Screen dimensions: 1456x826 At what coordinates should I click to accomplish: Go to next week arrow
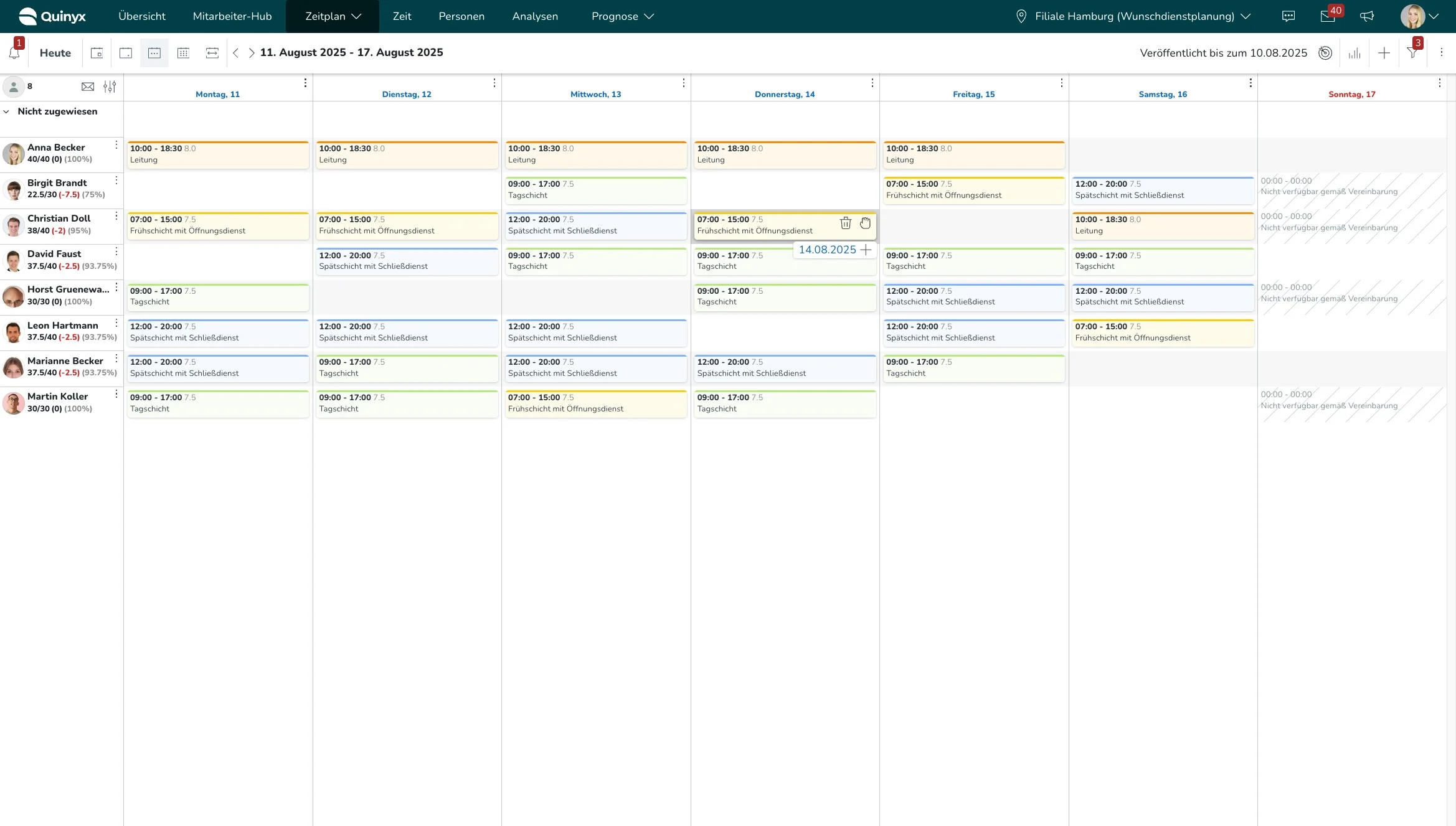click(251, 53)
